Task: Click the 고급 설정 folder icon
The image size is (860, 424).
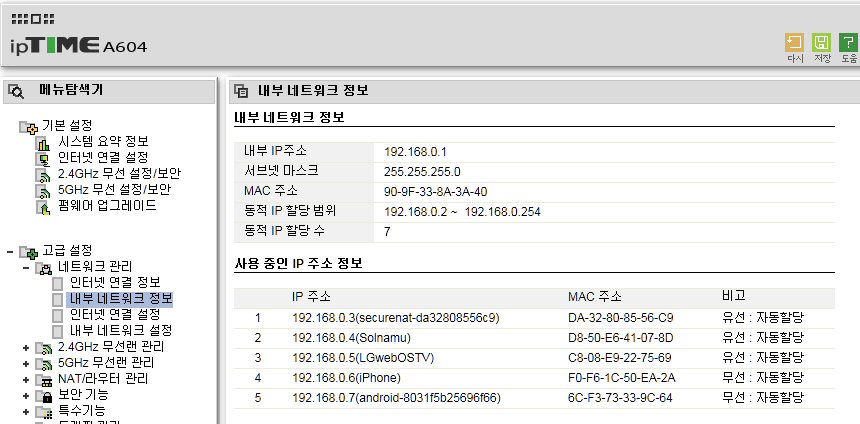Action: click(28, 253)
